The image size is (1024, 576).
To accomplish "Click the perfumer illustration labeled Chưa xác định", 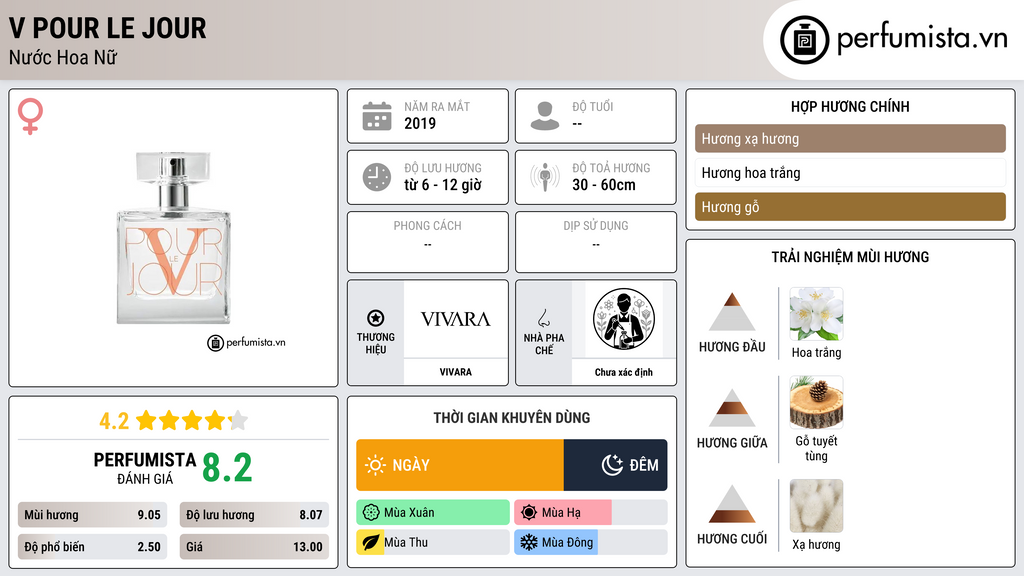I will 624,319.
